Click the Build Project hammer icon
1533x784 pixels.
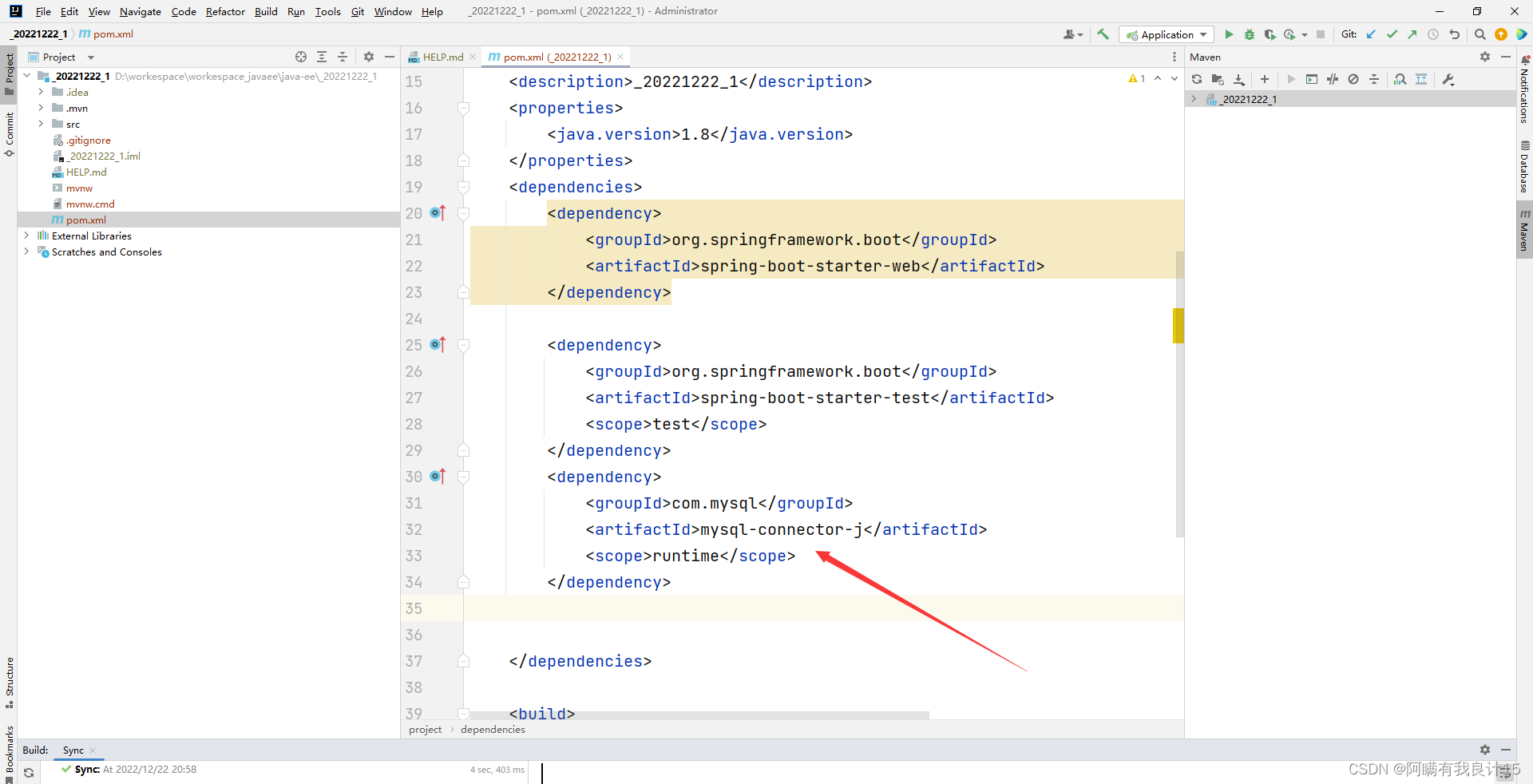coord(1103,34)
